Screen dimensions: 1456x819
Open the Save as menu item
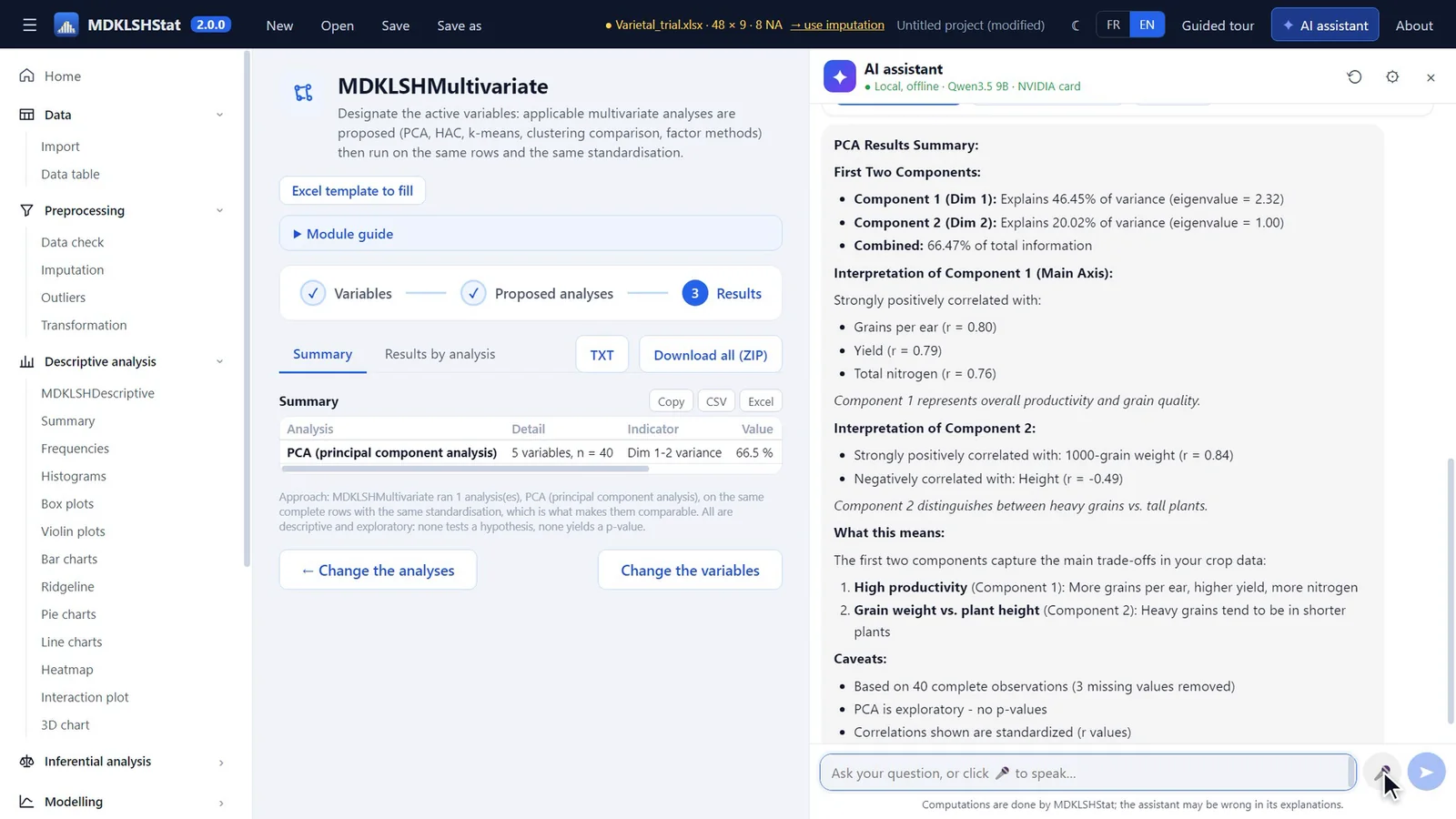[459, 25]
